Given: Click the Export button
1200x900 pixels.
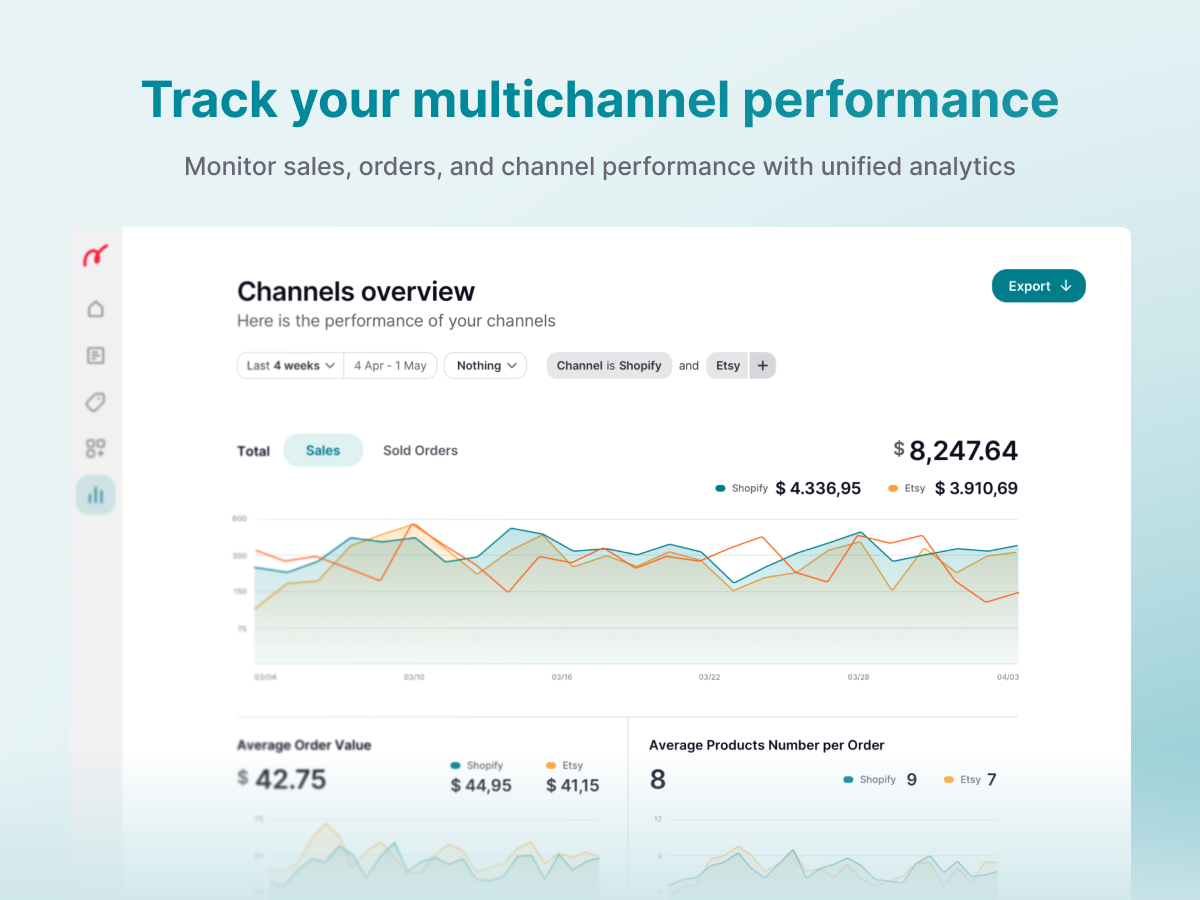Looking at the screenshot, I should (1039, 286).
